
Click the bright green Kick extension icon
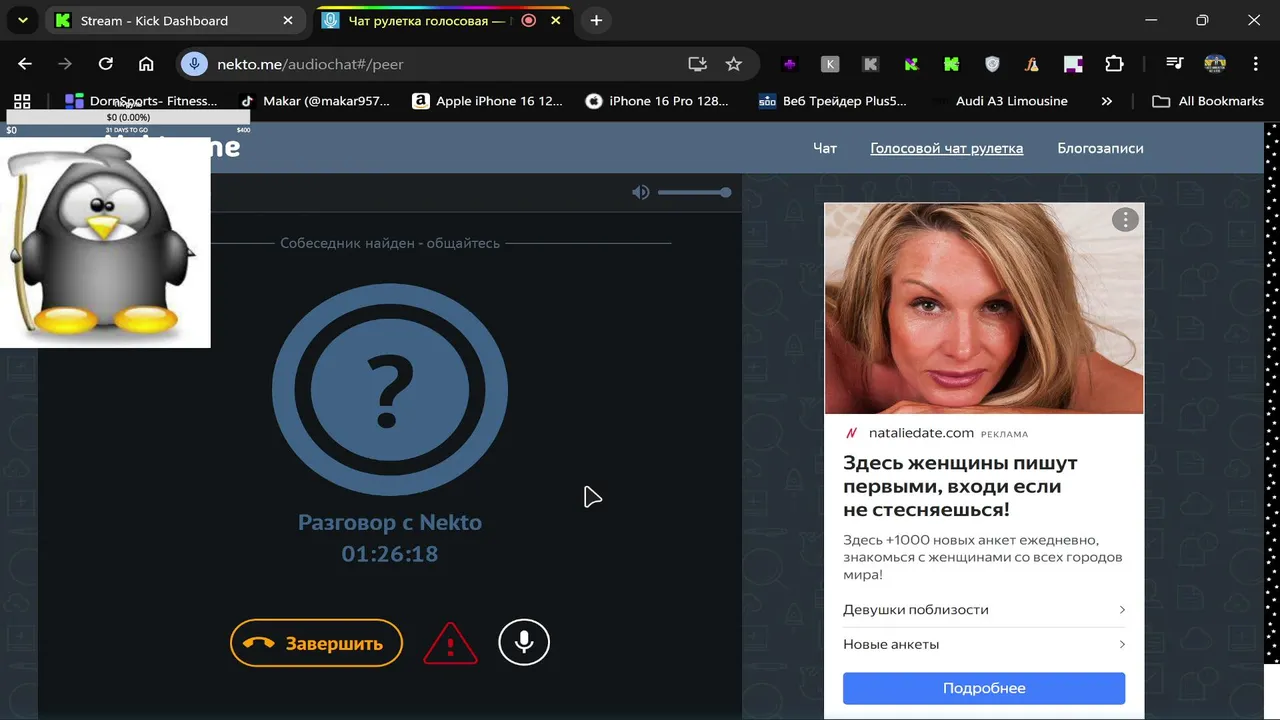point(951,64)
